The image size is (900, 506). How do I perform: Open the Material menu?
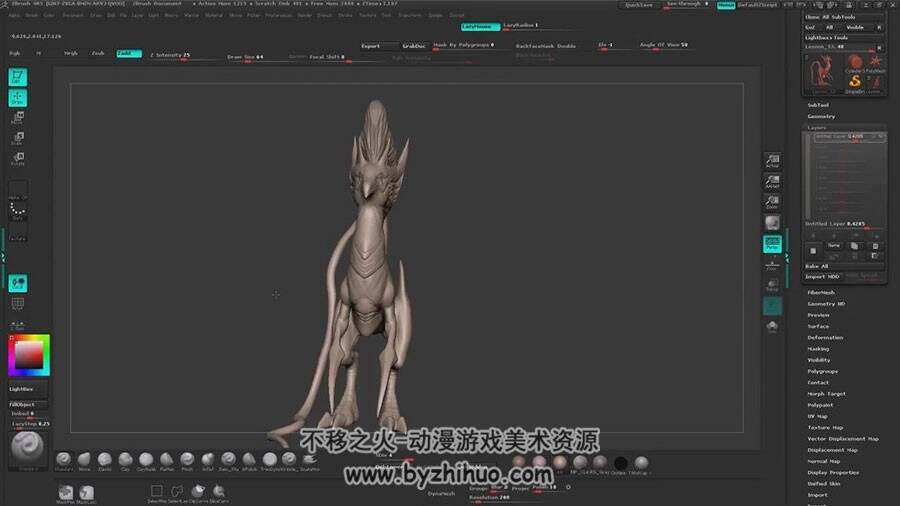(x=214, y=15)
